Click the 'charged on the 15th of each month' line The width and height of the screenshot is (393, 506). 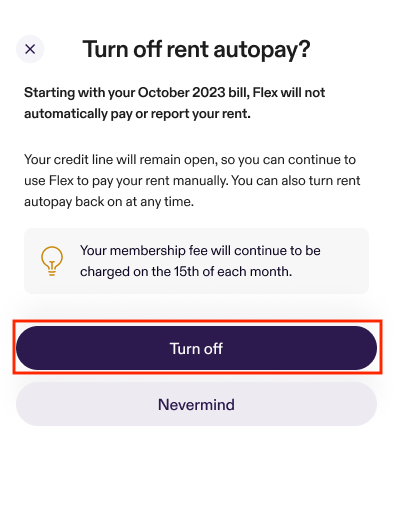pos(186,272)
